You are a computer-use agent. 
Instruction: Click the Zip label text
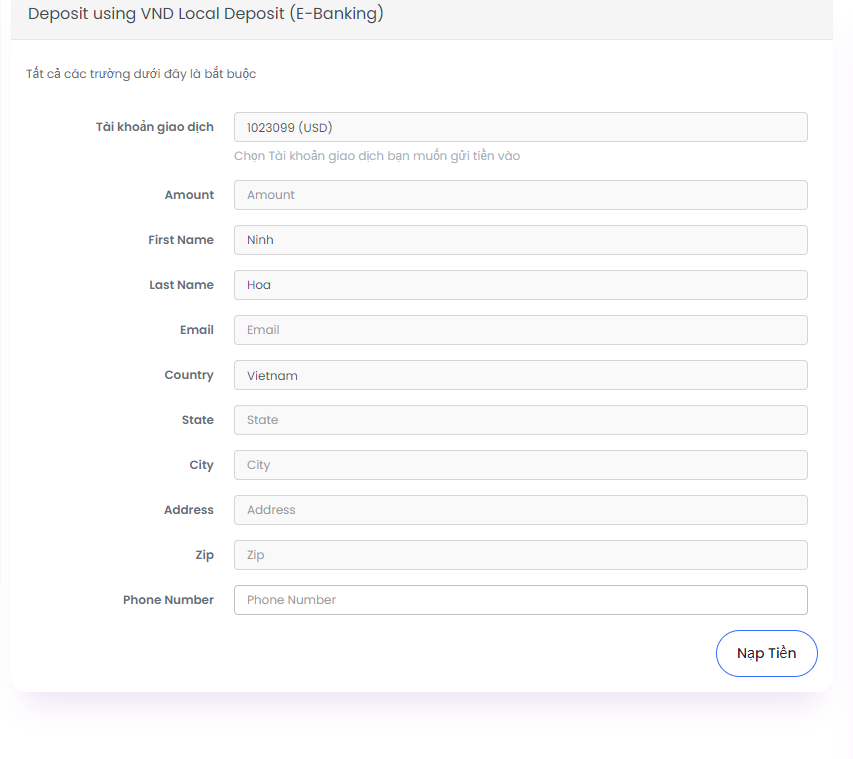click(x=205, y=555)
